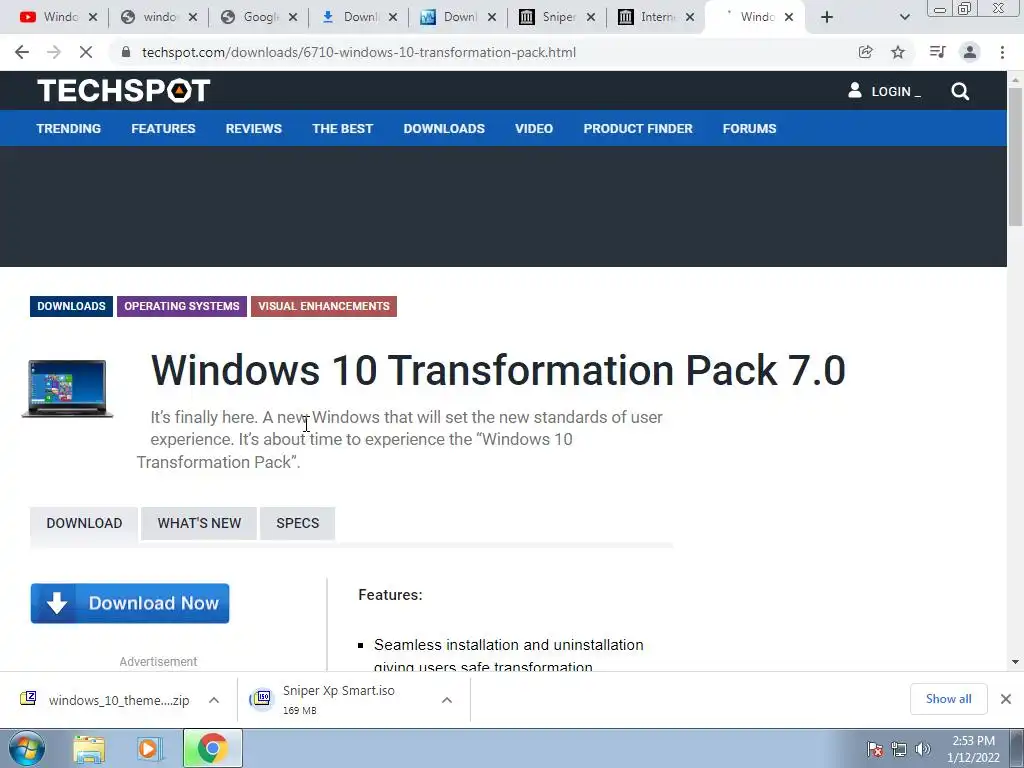The image size is (1024, 768).
Task: Click the address bar URL
Action: coord(359,52)
